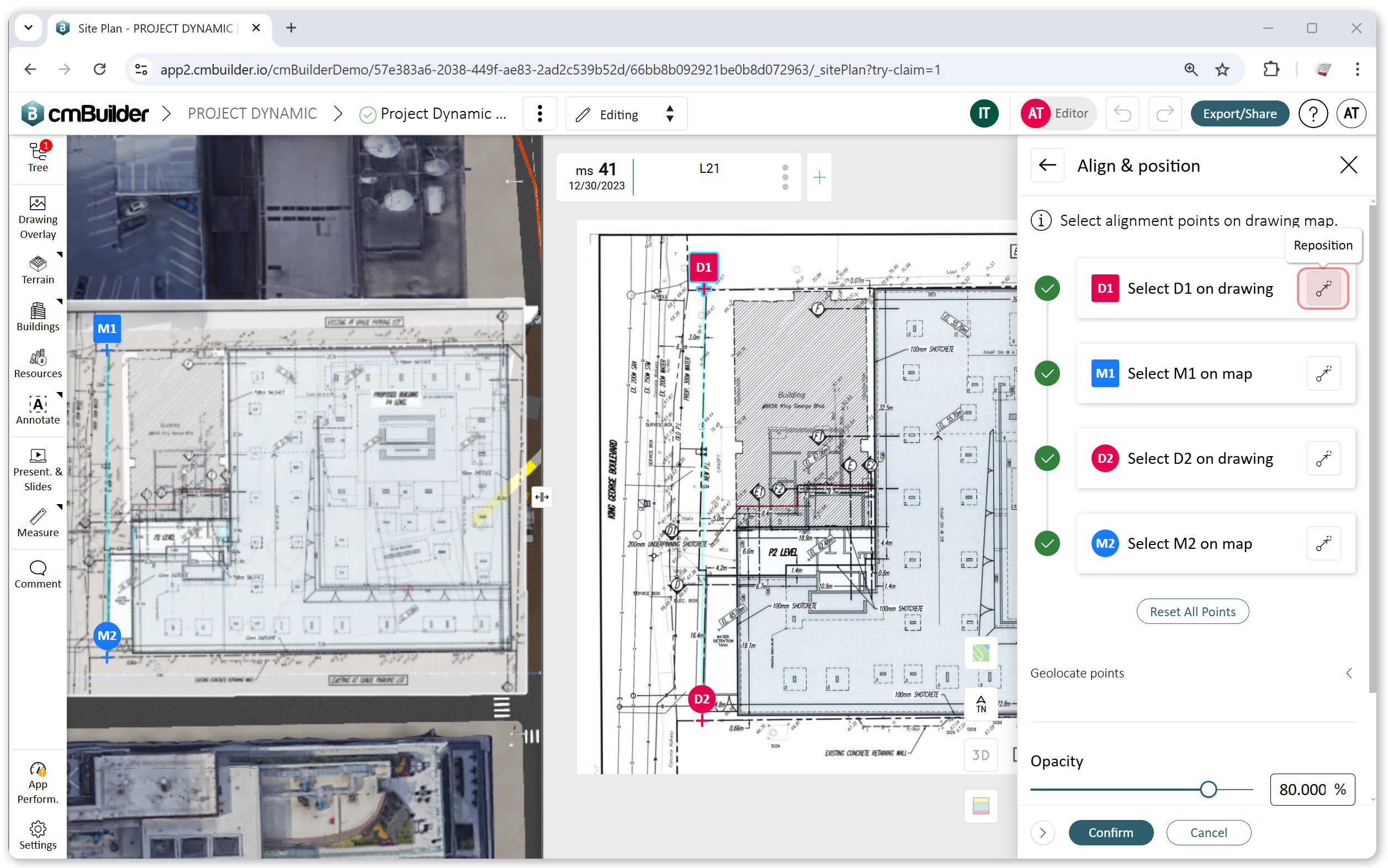Image resolution: width=1388 pixels, height=868 pixels.
Task: Select the Measure tool
Action: (38, 523)
